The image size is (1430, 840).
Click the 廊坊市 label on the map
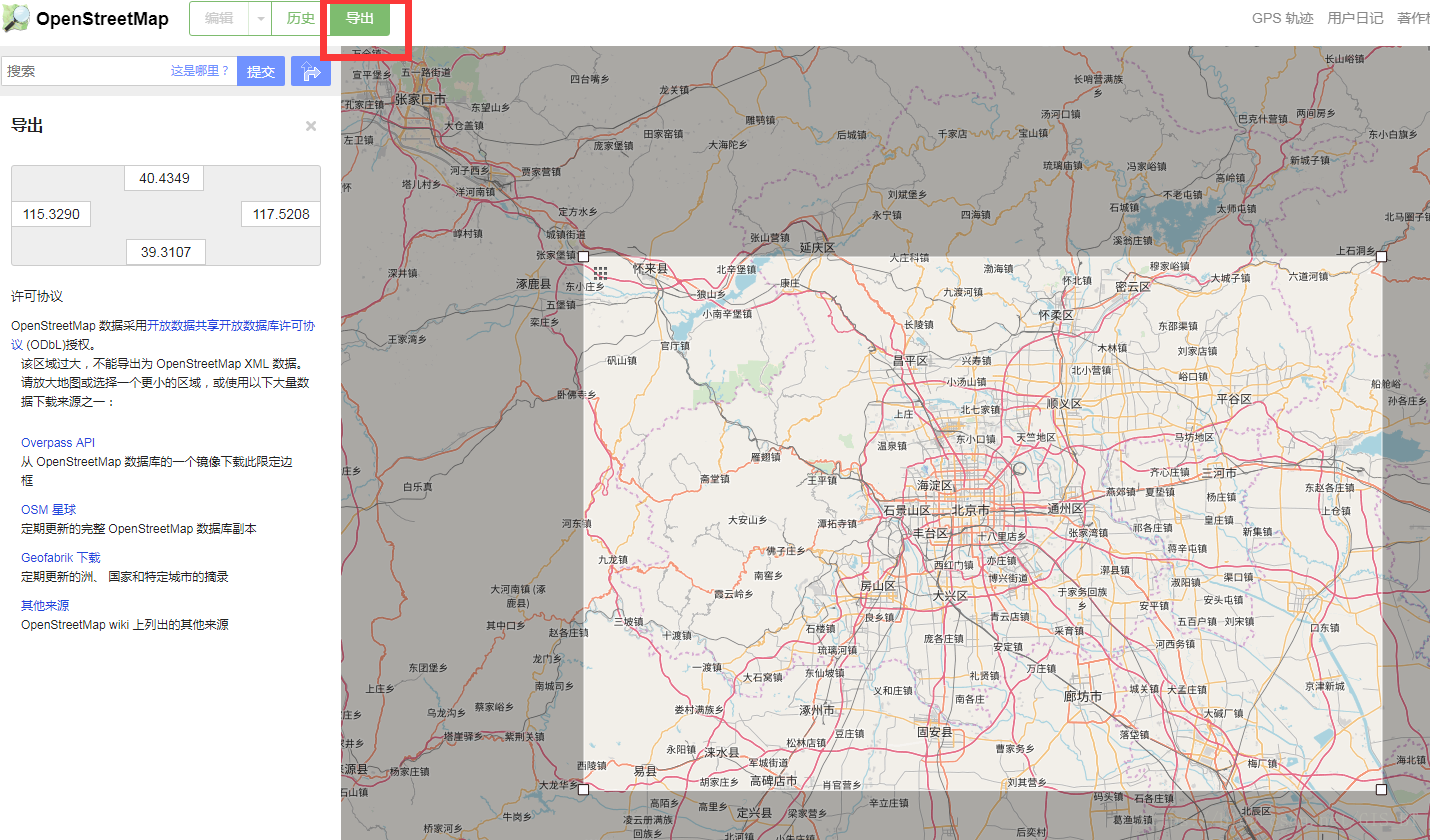(x=1083, y=696)
